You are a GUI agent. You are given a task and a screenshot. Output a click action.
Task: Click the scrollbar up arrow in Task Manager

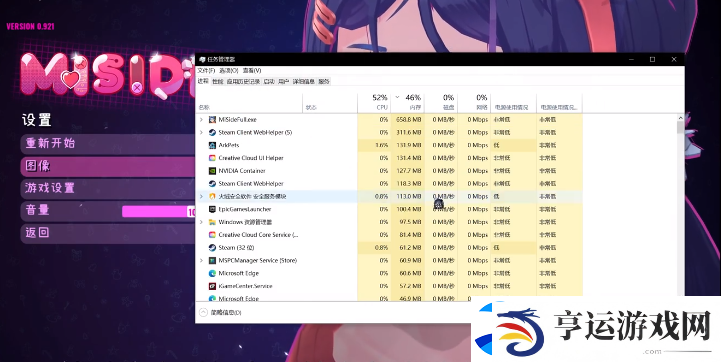[x=680, y=118]
